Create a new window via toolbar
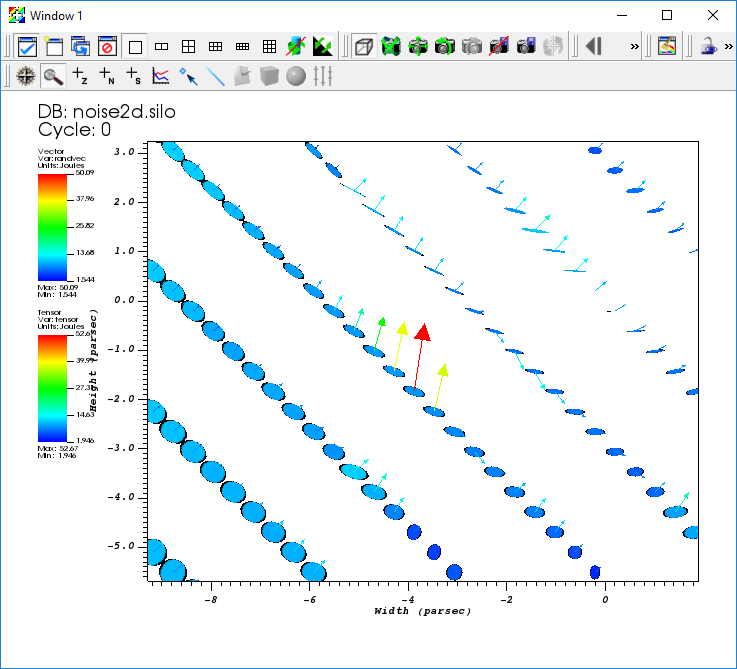 54,47
